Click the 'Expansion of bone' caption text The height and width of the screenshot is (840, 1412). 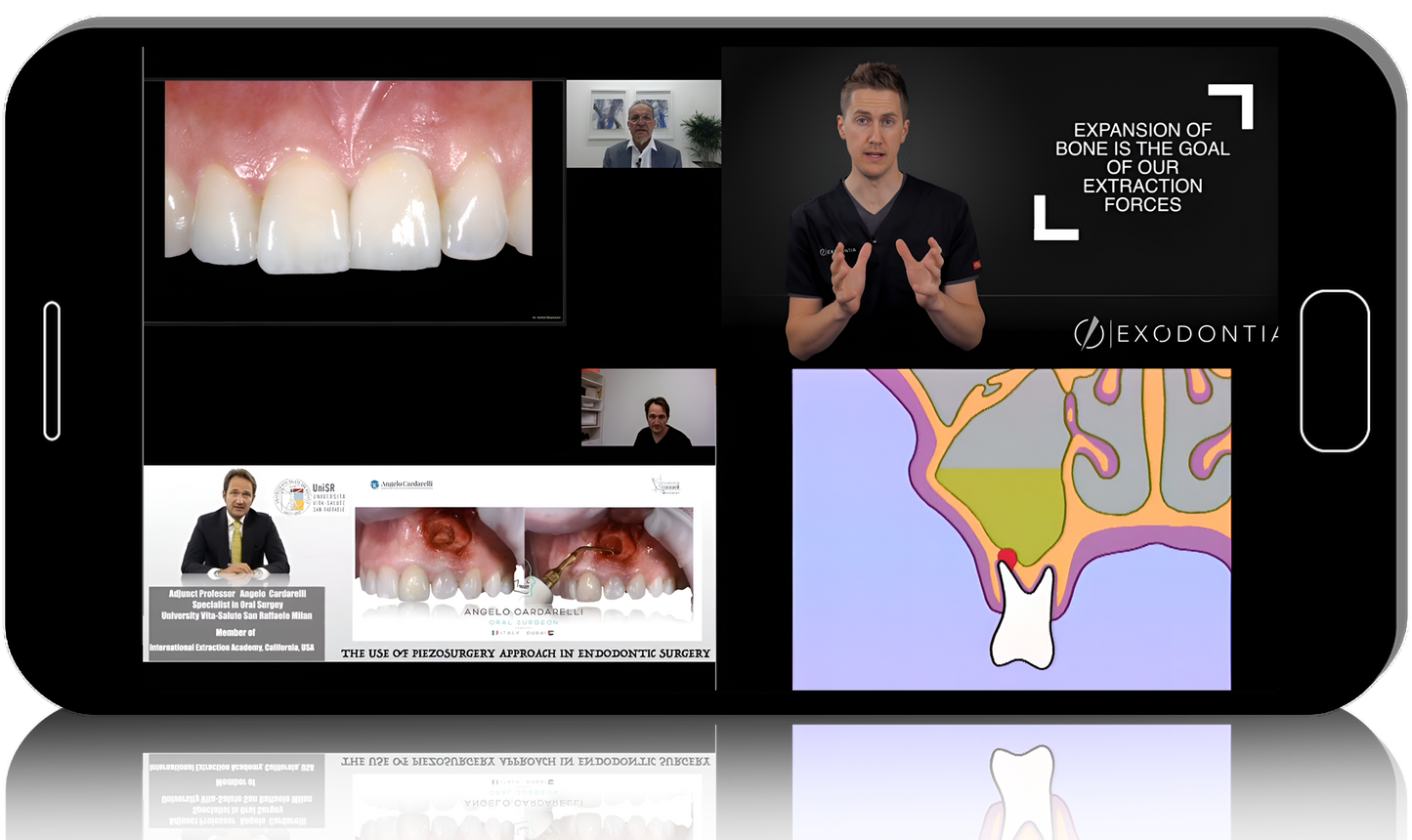pyautogui.click(x=1141, y=167)
